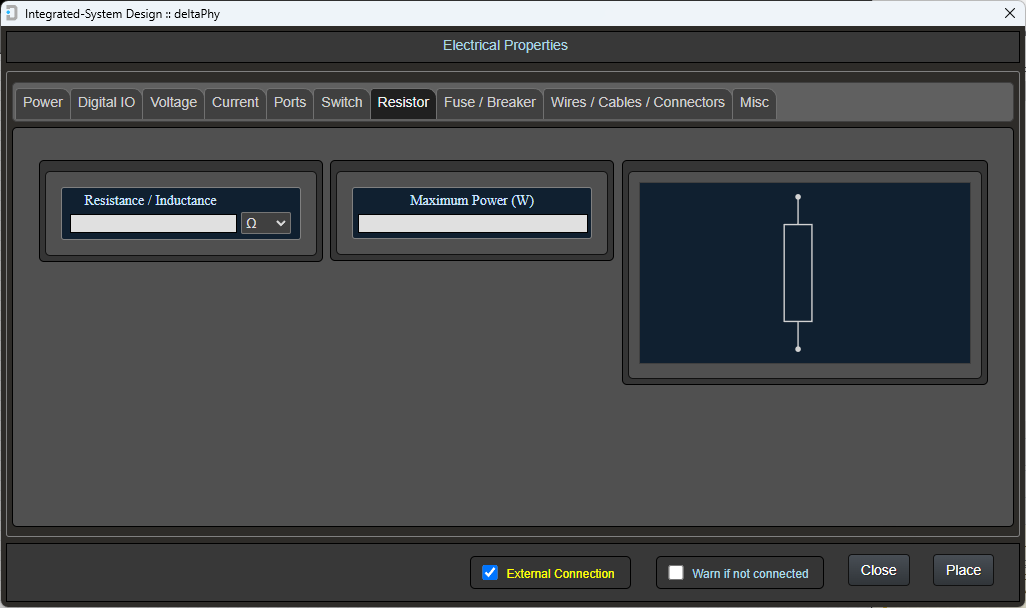Click the Place button
The width and height of the screenshot is (1026, 608).
pyautogui.click(x=963, y=570)
